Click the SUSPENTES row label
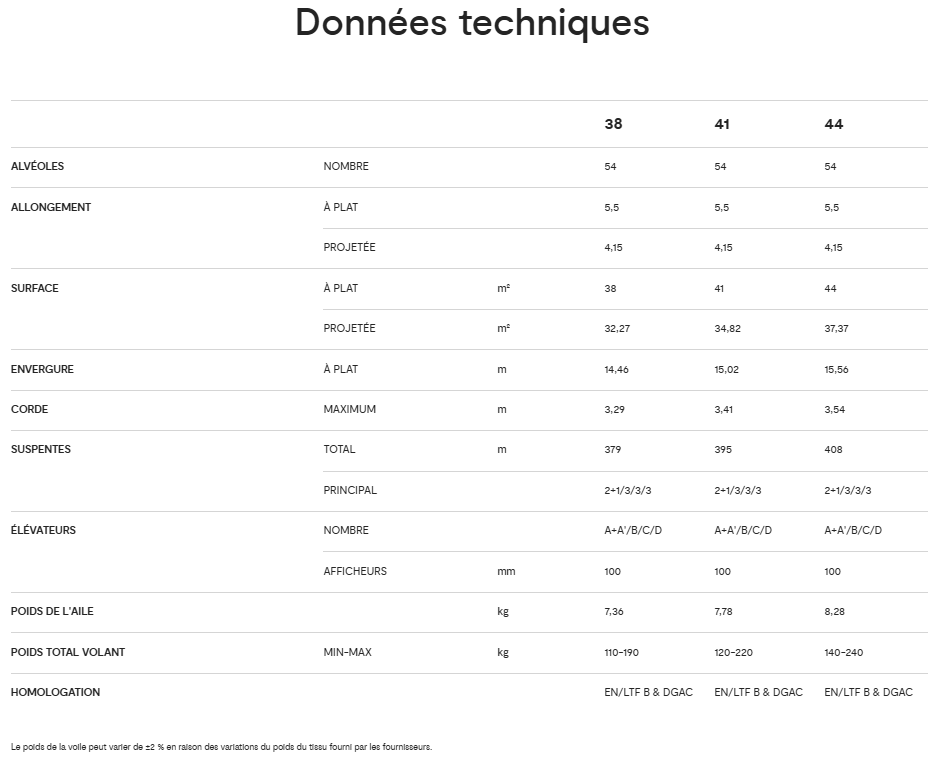Screen dimensions: 928x761 [x=41, y=449]
